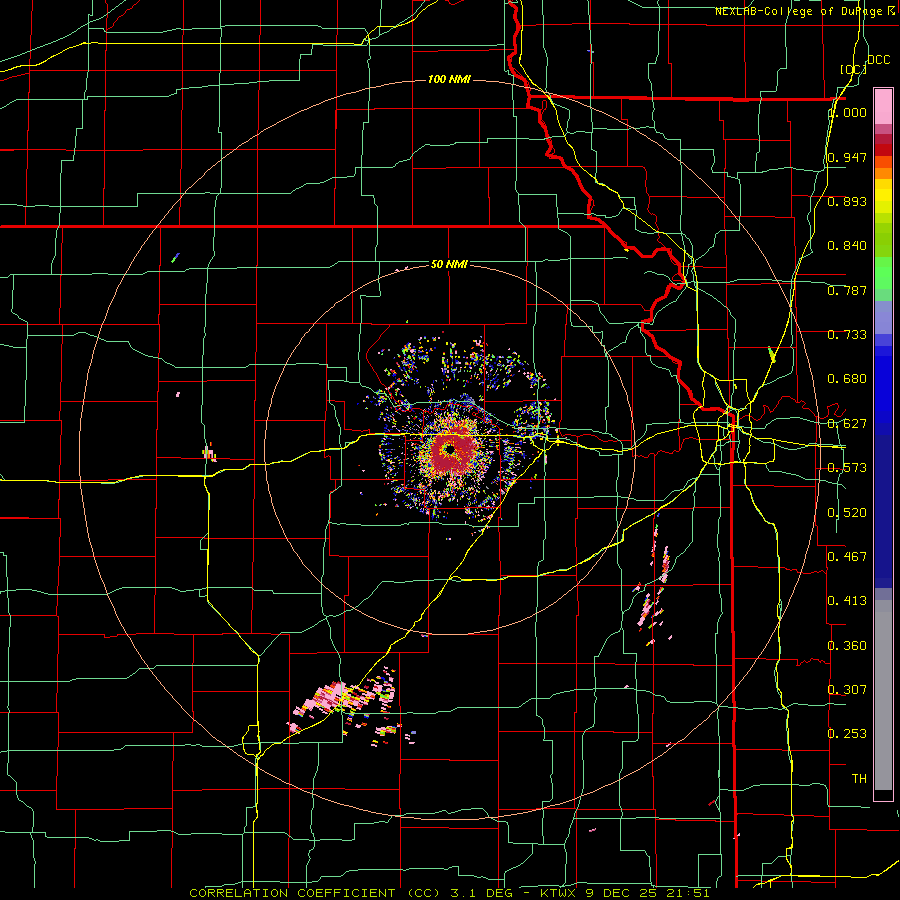Click the 0.680 scale value
Screen dimensions: 900x900
847,379
